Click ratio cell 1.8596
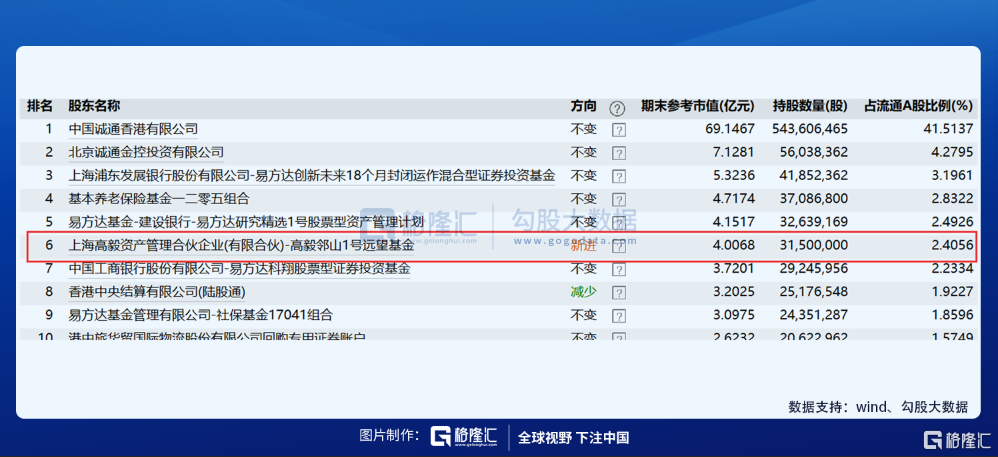This screenshot has width=998, height=457. [x=952, y=314]
